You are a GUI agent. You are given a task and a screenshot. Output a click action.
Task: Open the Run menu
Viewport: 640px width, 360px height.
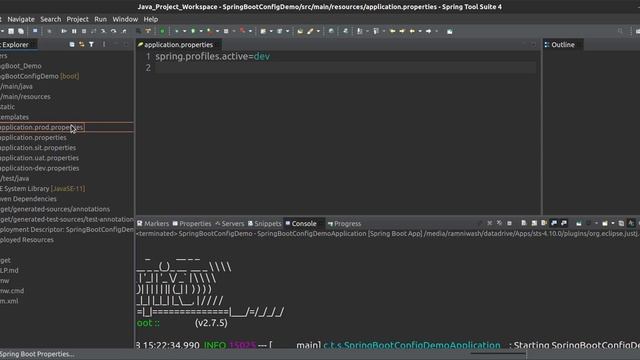click(100, 19)
